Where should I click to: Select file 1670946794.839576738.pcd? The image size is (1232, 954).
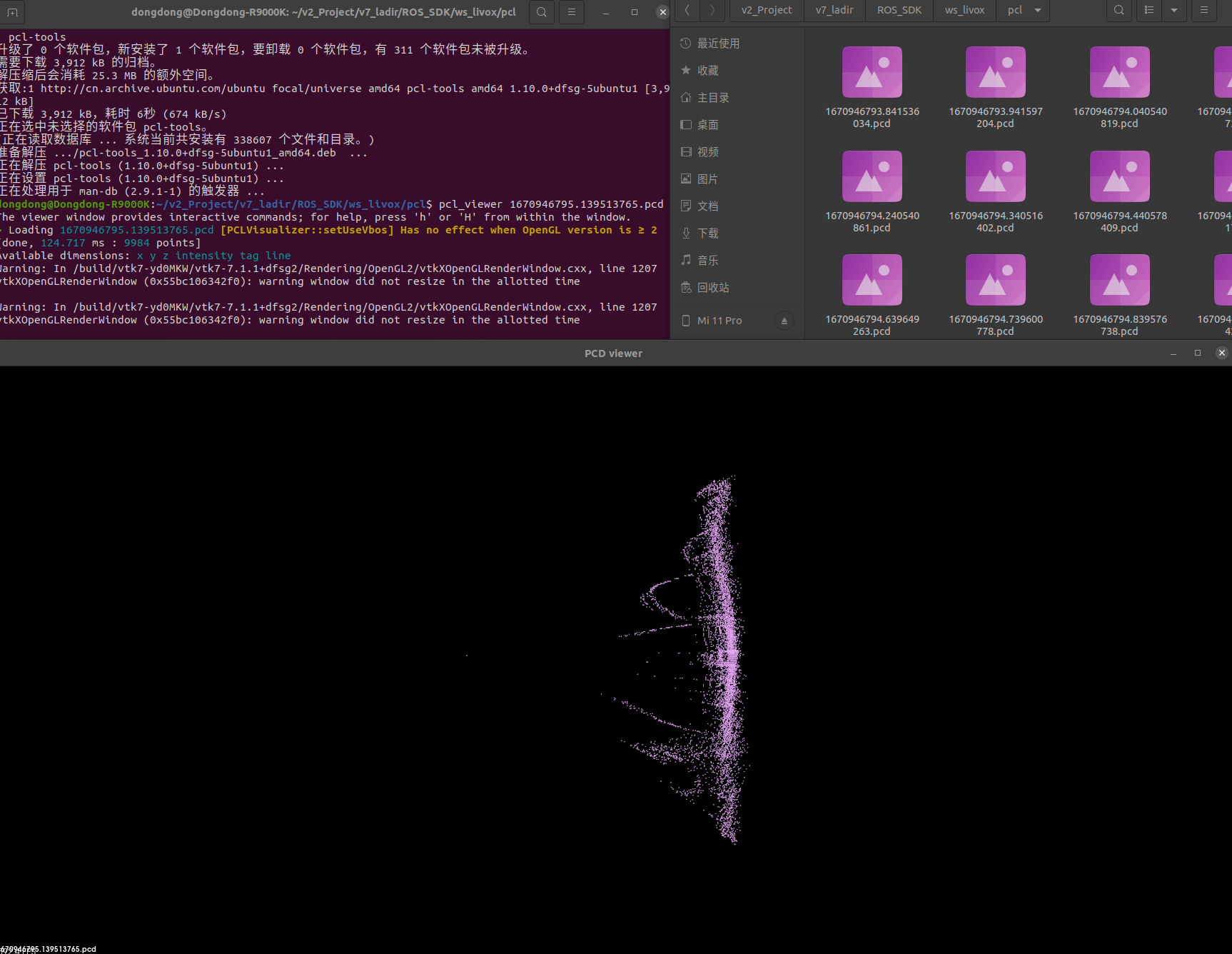(x=1120, y=294)
